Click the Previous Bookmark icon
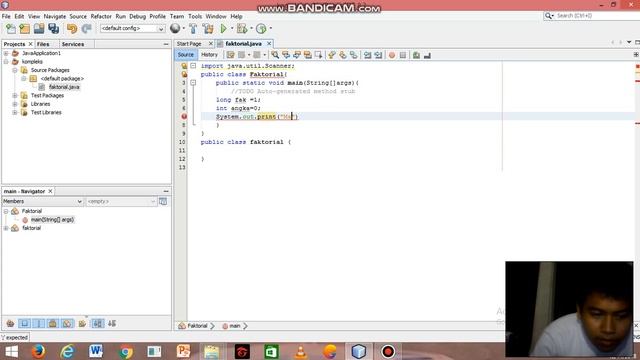 click(x=332, y=55)
